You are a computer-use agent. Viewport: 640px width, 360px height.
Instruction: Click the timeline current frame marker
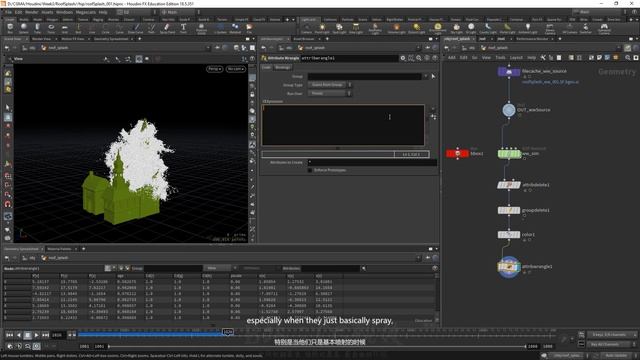228,332
